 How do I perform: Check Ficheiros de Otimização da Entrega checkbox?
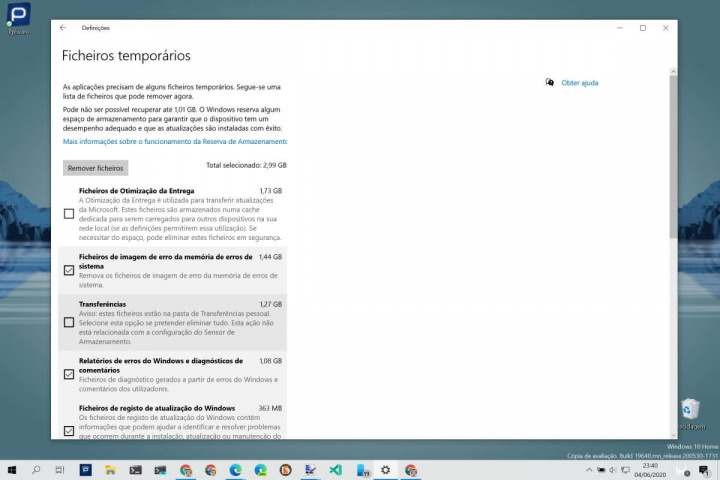(69, 214)
